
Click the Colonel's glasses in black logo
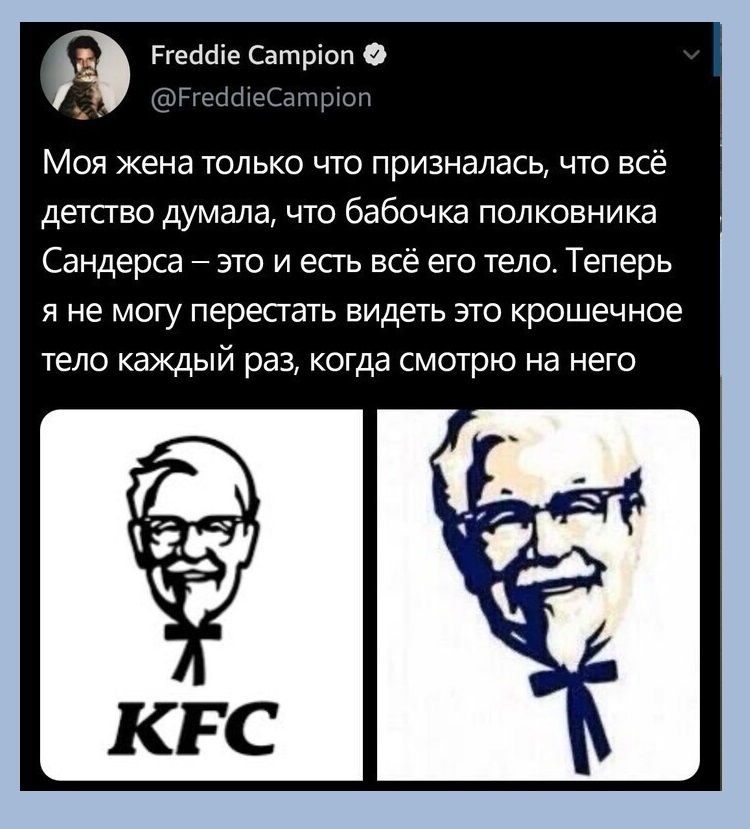pyautogui.click(x=193, y=530)
